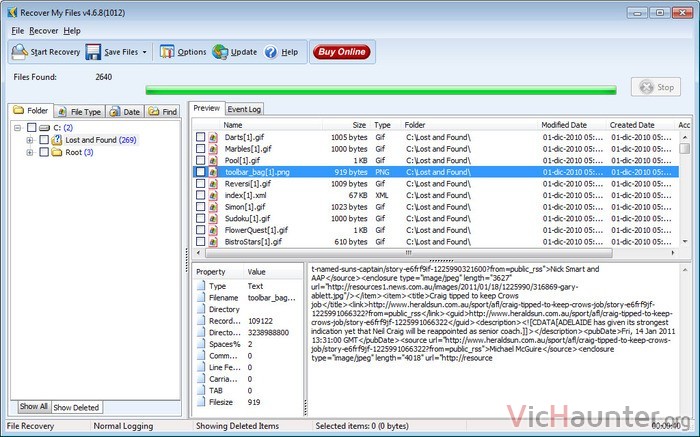The image size is (700, 437).
Task: Click the Start Recovery toolbar icon
Action: (19, 52)
